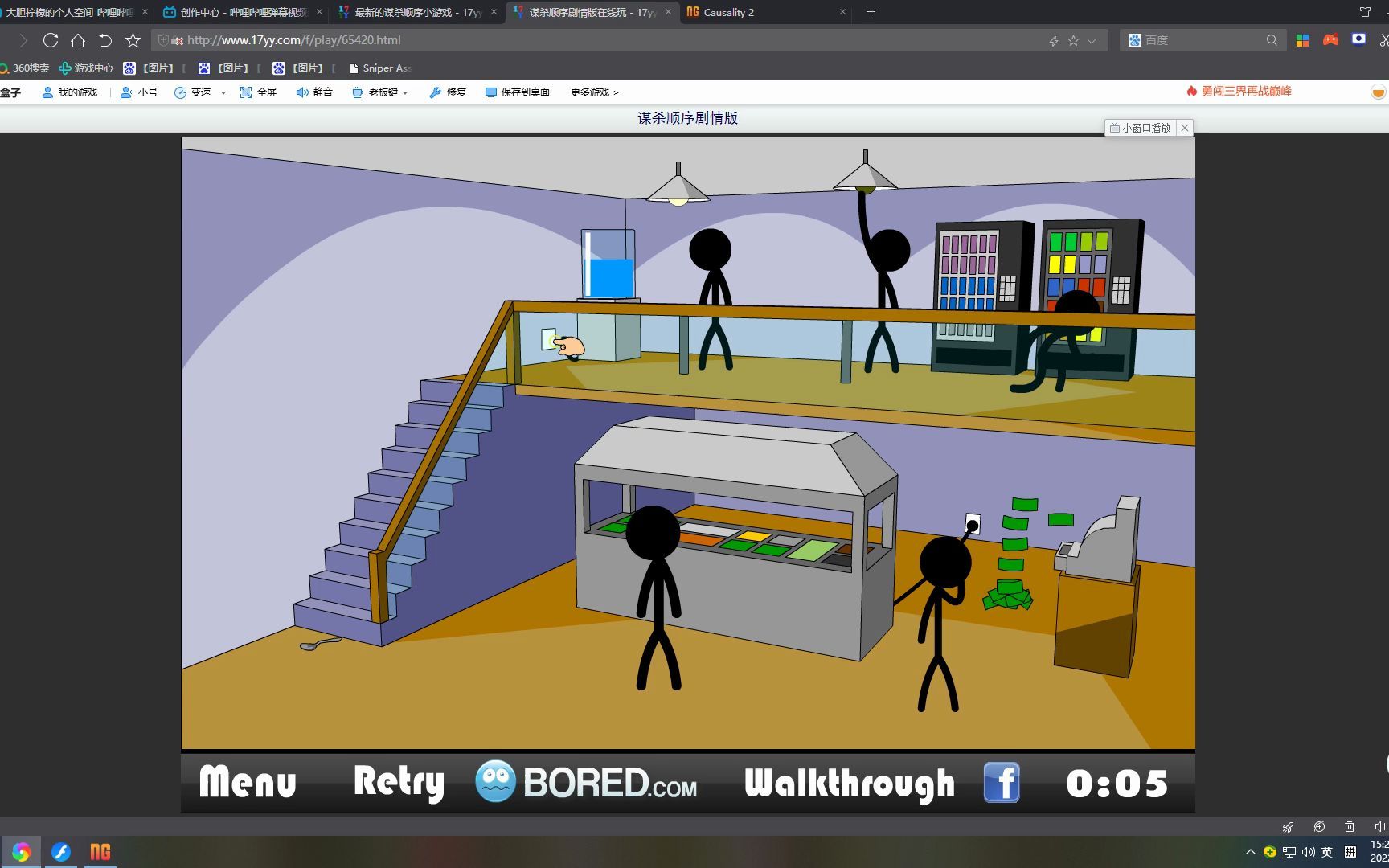Close the Causality 2 tab
Screen dimensions: 1389x868
point(842,12)
